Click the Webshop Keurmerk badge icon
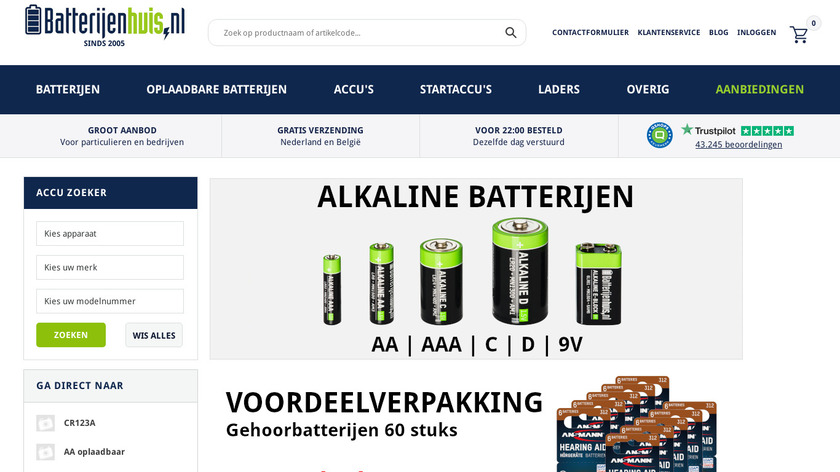Image resolution: width=840 pixels, height=472 pixels. [659, 135]
